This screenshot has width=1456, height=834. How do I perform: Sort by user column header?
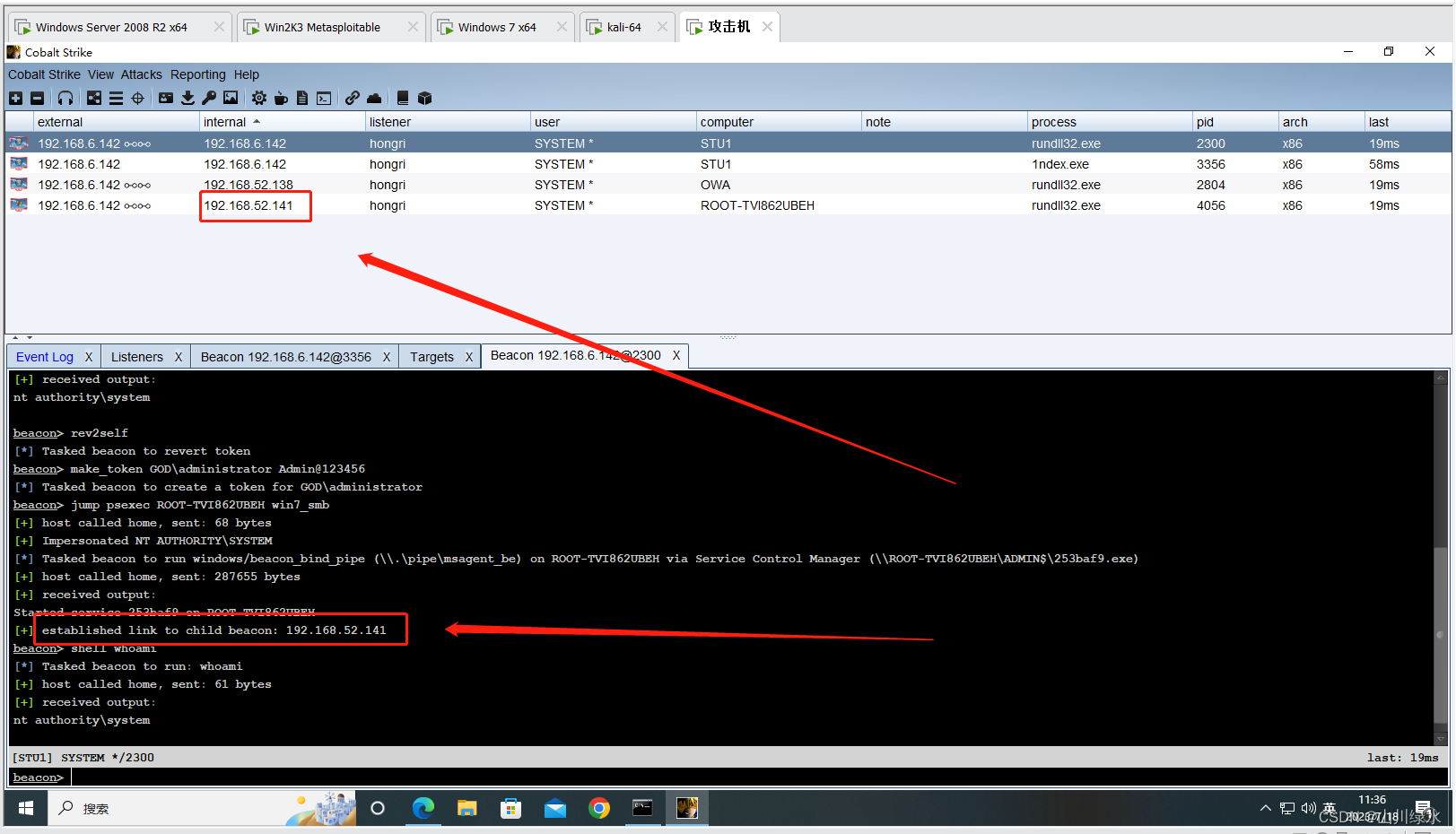614,122
